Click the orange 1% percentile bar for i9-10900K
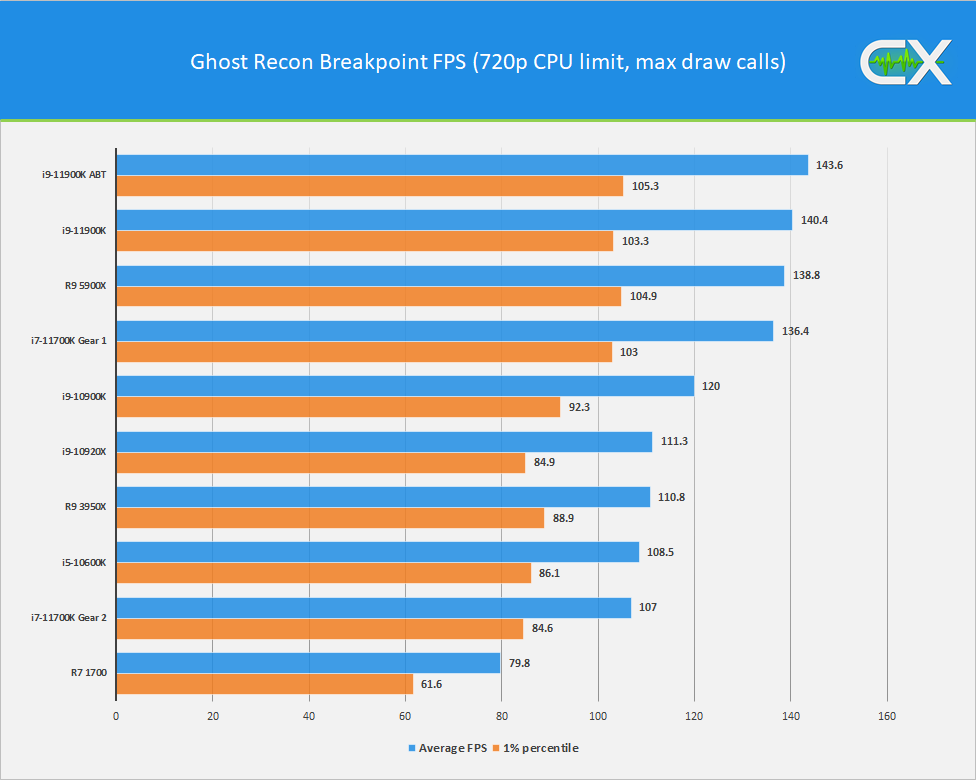This screenshot has width=976, height=780. [x=339, y=407]
